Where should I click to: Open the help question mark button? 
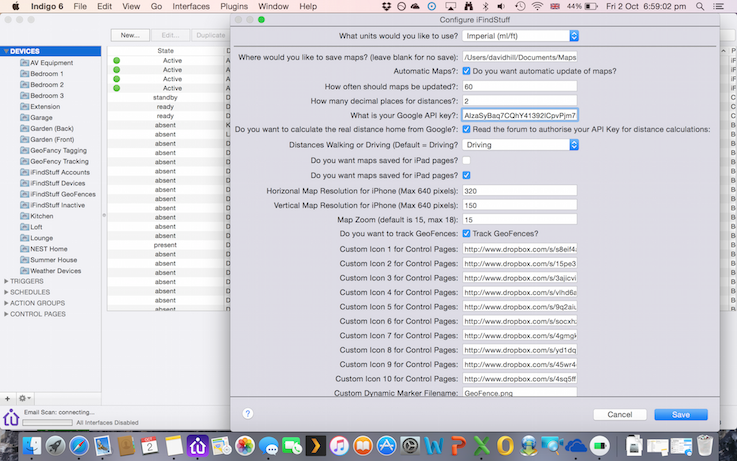coord(248,414)
